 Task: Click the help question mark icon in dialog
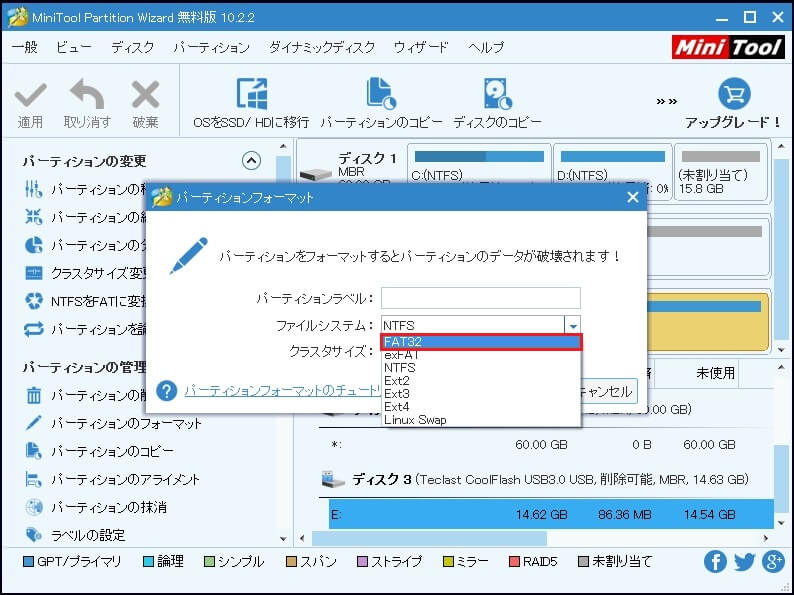pyautogui.click(x=167, y=390)
